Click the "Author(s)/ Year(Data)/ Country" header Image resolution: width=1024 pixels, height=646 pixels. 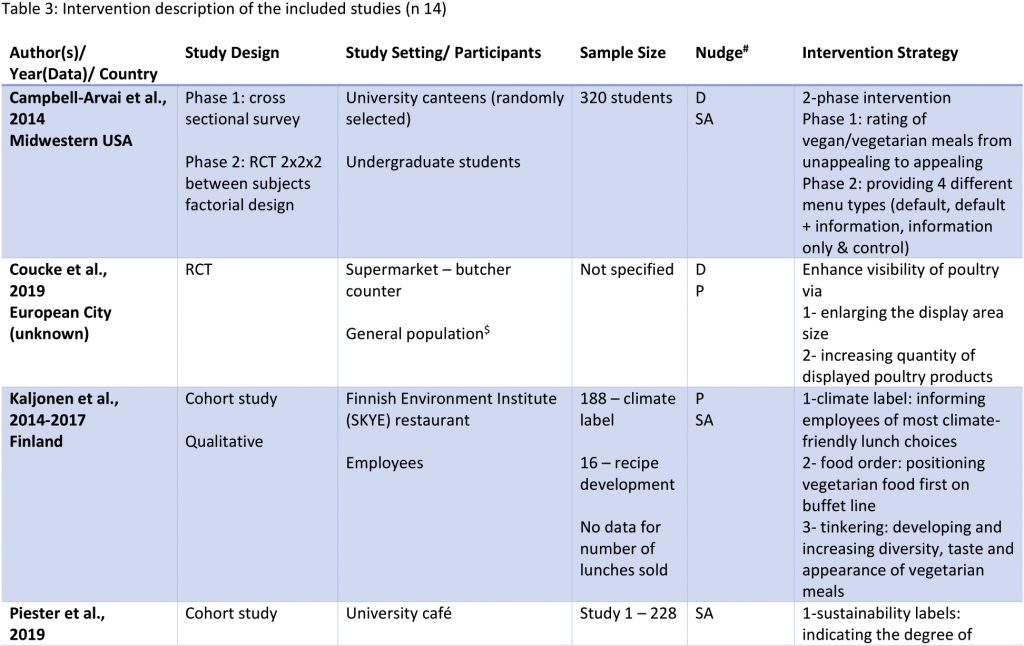tap(83, 63)
